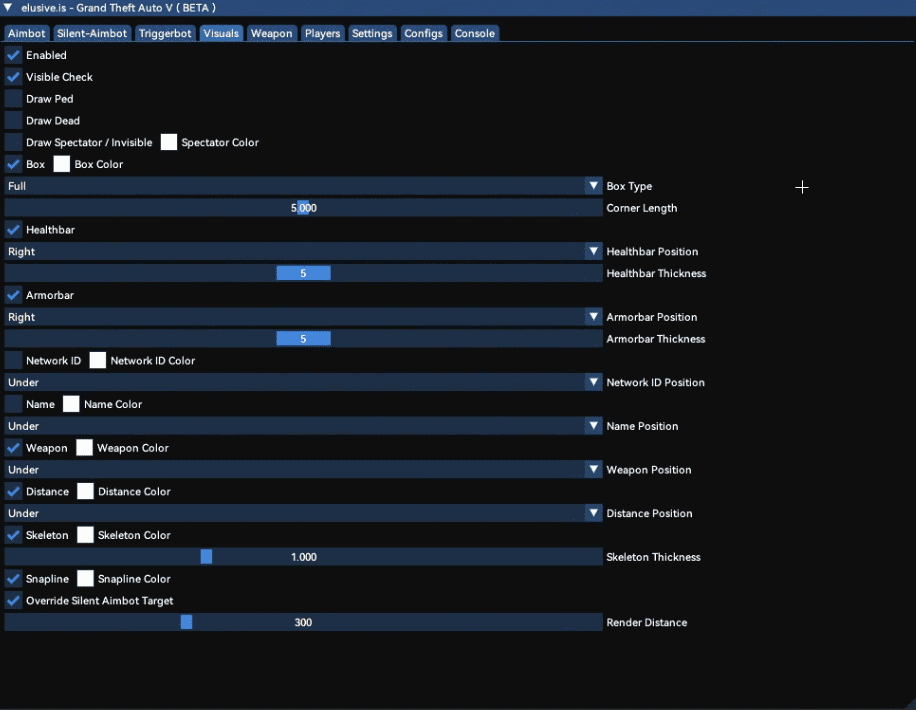This screenshot has height=710, width=916.
Task: Disable the Box checkbox
Action: click(x=13, y=164)
